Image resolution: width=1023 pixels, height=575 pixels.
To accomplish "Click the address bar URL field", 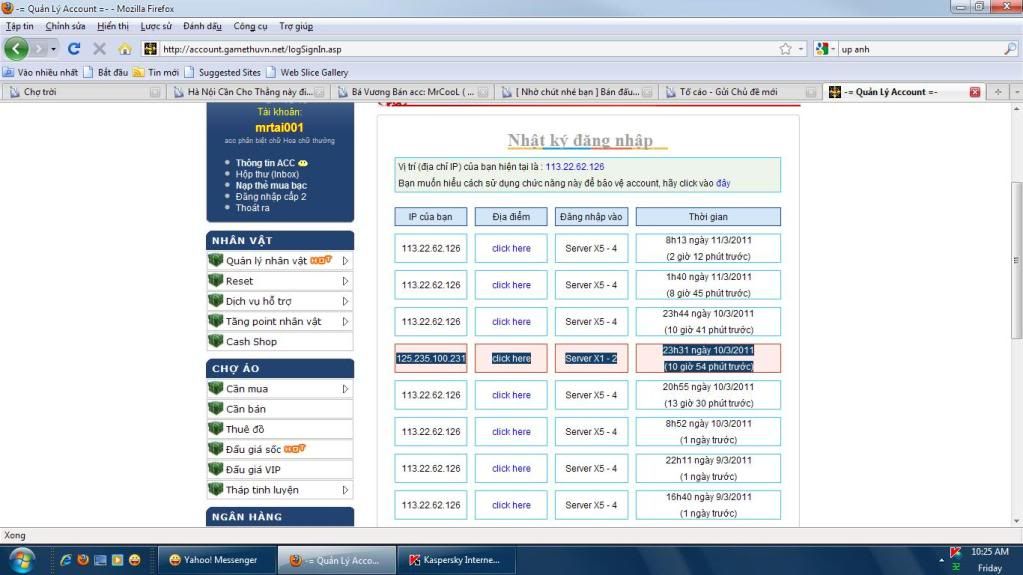I will pos(466,49).
